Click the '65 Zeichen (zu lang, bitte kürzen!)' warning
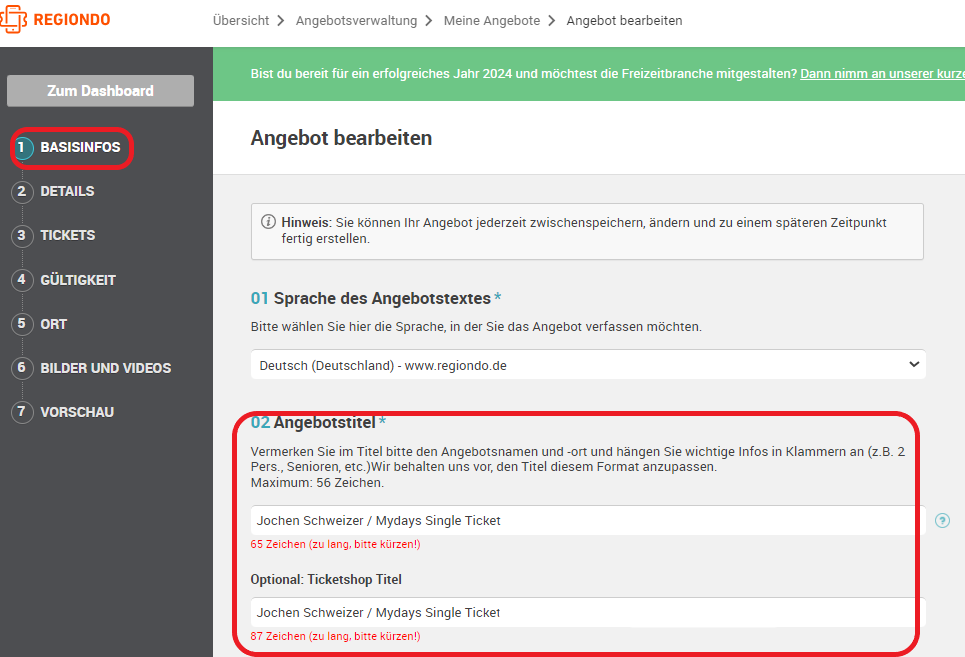This screenshot has height=657, width=965. 335,544
